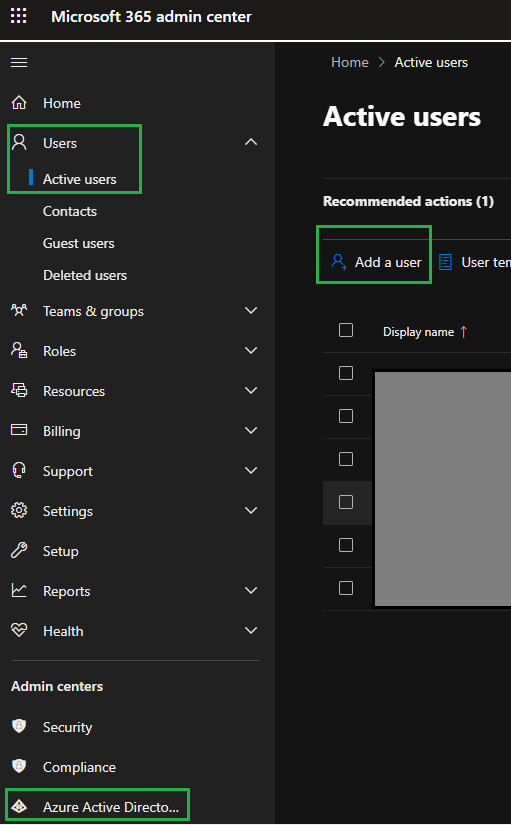Select Active users in the sidebar

tap(79, 179)
